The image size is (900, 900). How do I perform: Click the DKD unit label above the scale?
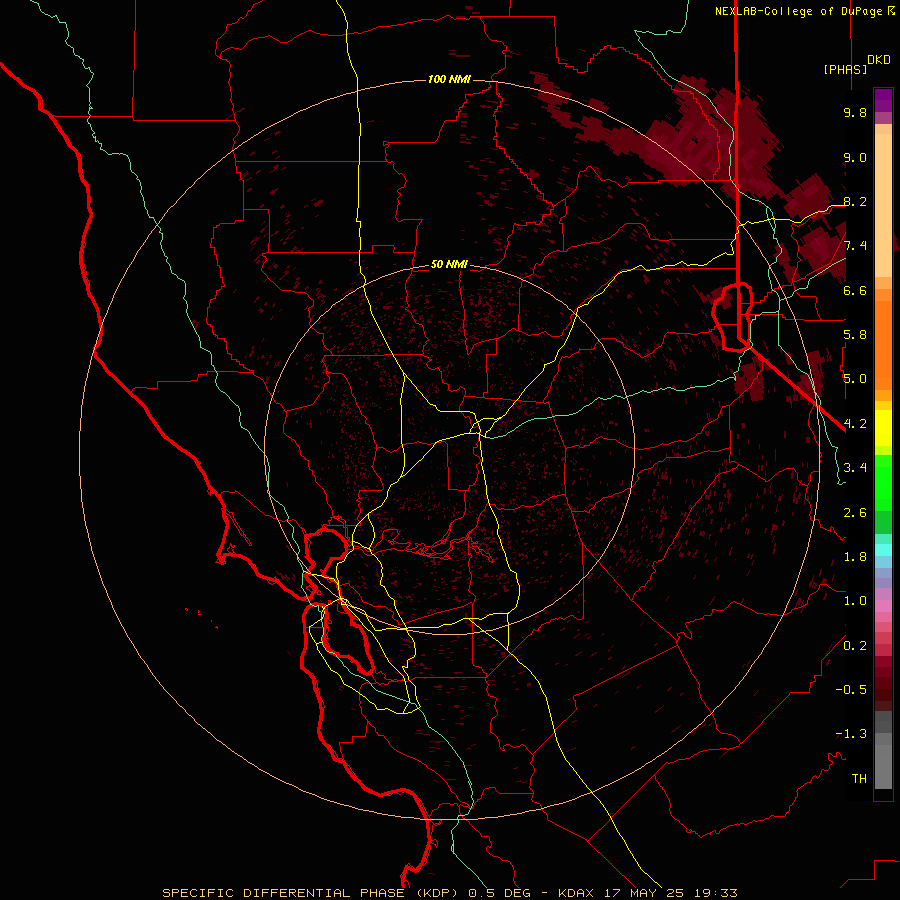879,60
